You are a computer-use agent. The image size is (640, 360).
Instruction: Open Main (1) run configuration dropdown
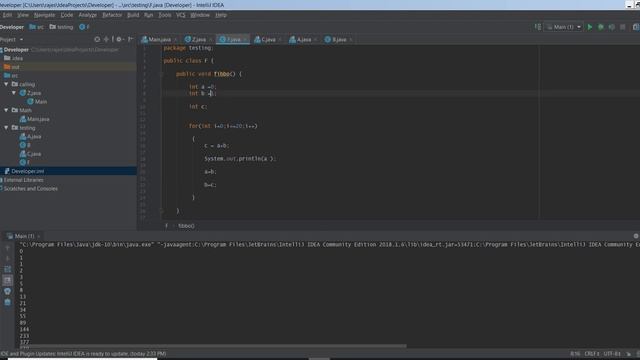click(x=564, y=27)
